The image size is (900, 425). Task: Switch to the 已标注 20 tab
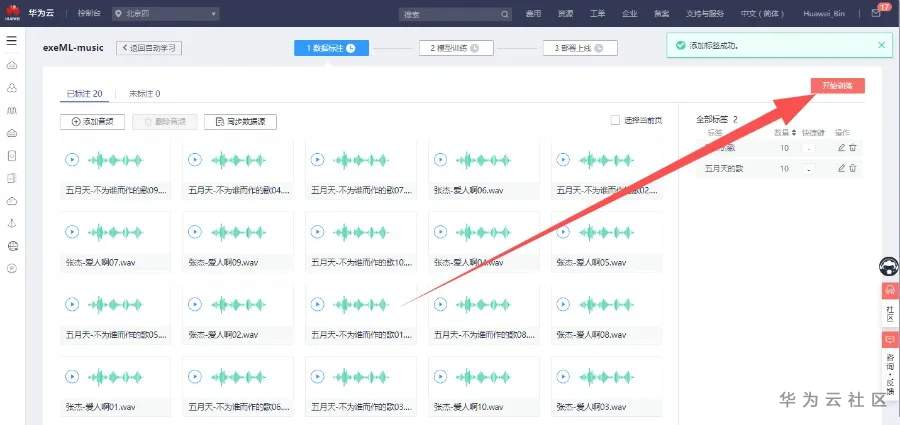pos(84,94)
